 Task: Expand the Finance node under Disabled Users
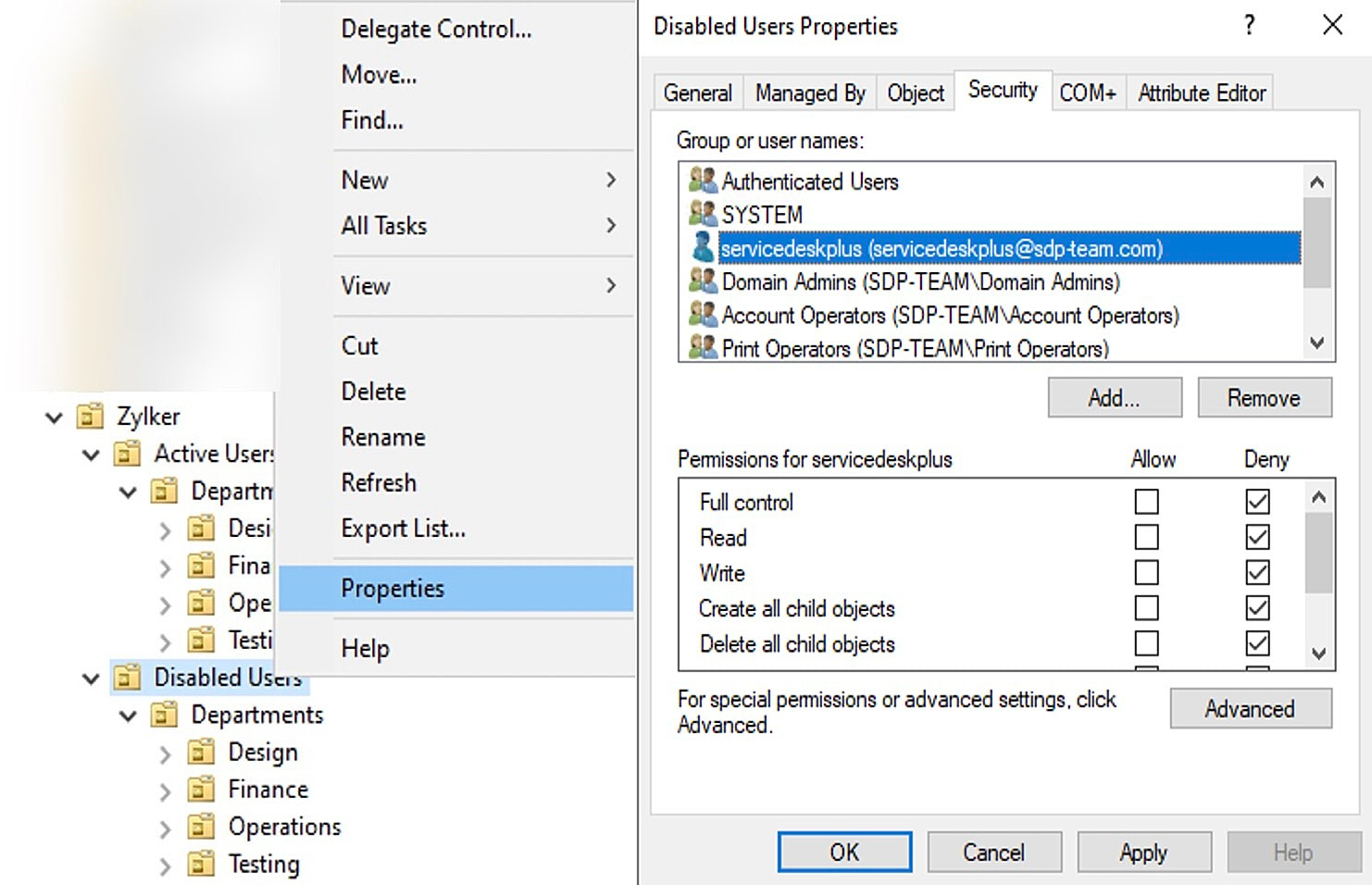click(x=165, y=791)
